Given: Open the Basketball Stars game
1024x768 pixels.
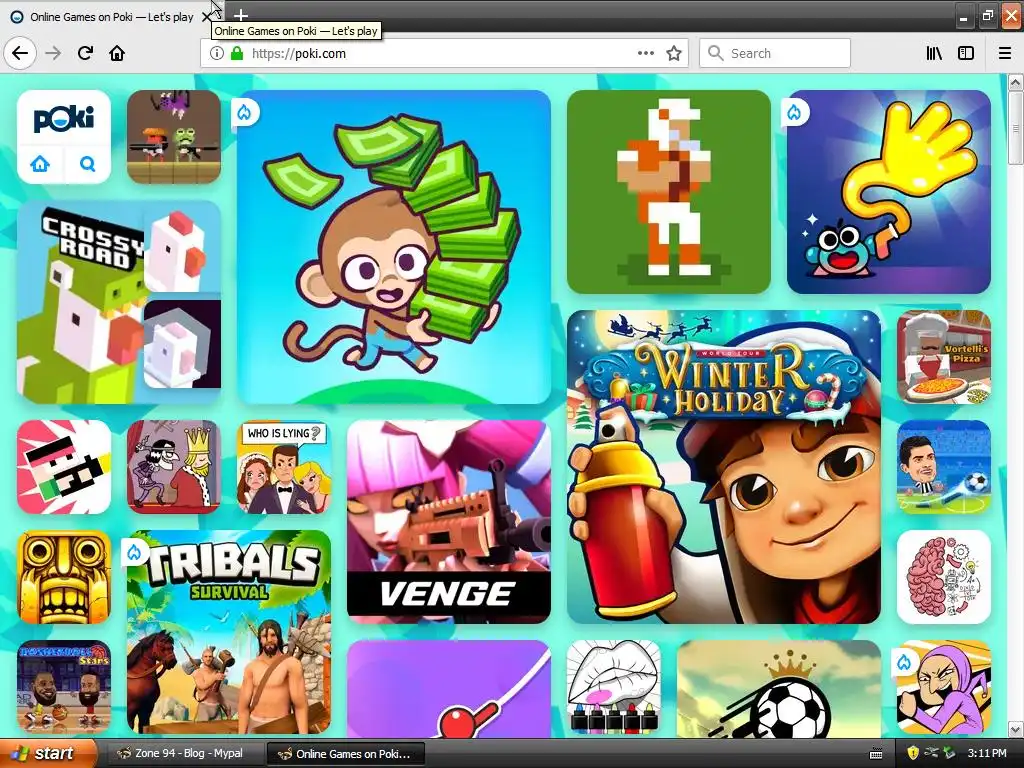Looking at the screenshot, I should (64, 687).
